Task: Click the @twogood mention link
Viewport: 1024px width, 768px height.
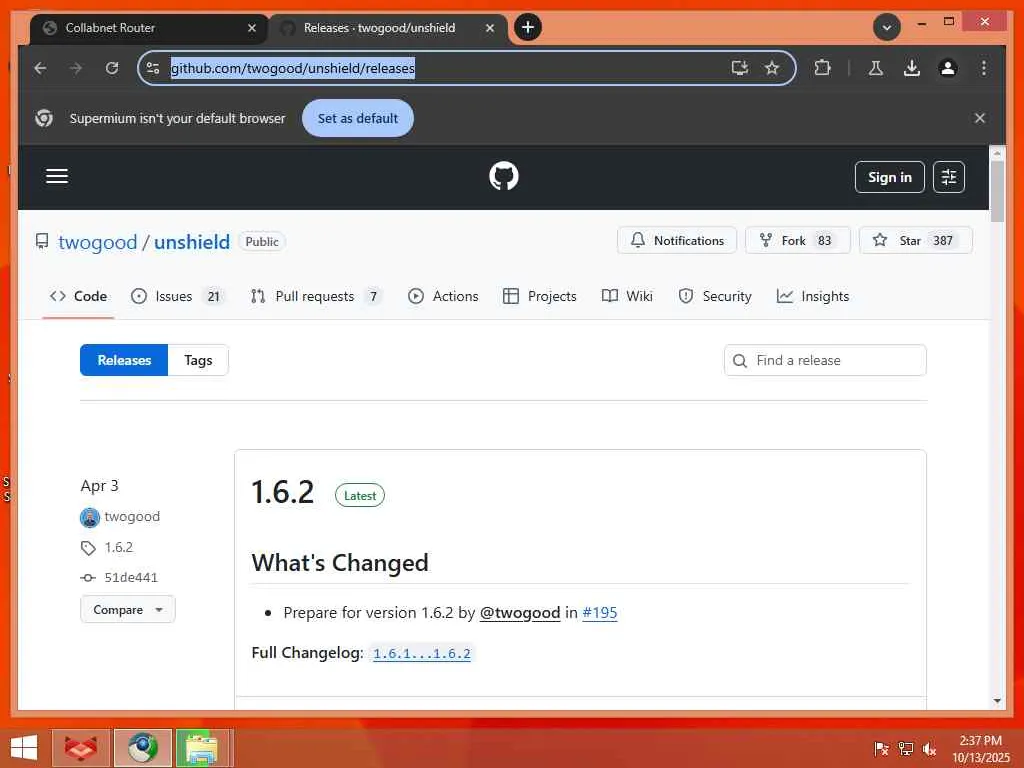Action: coord(520,613)
